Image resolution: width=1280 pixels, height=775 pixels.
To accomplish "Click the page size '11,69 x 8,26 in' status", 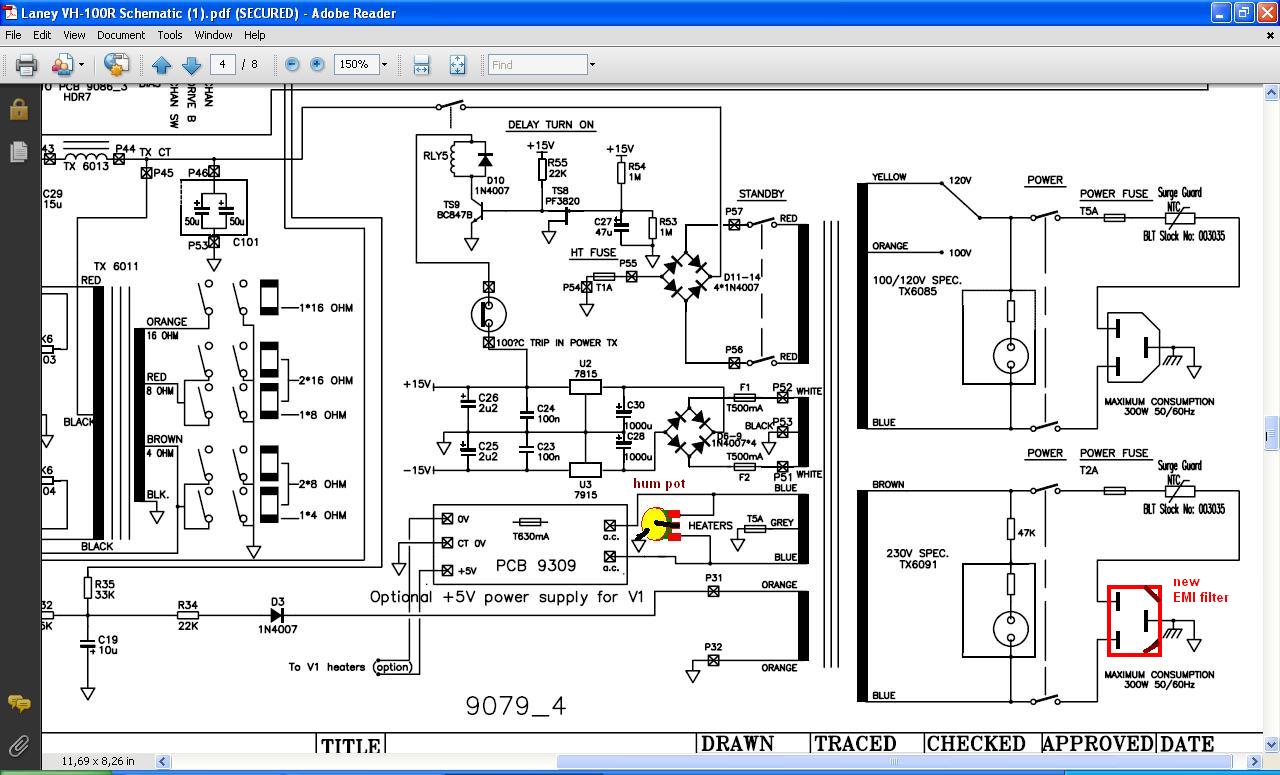I will [98, 762].
